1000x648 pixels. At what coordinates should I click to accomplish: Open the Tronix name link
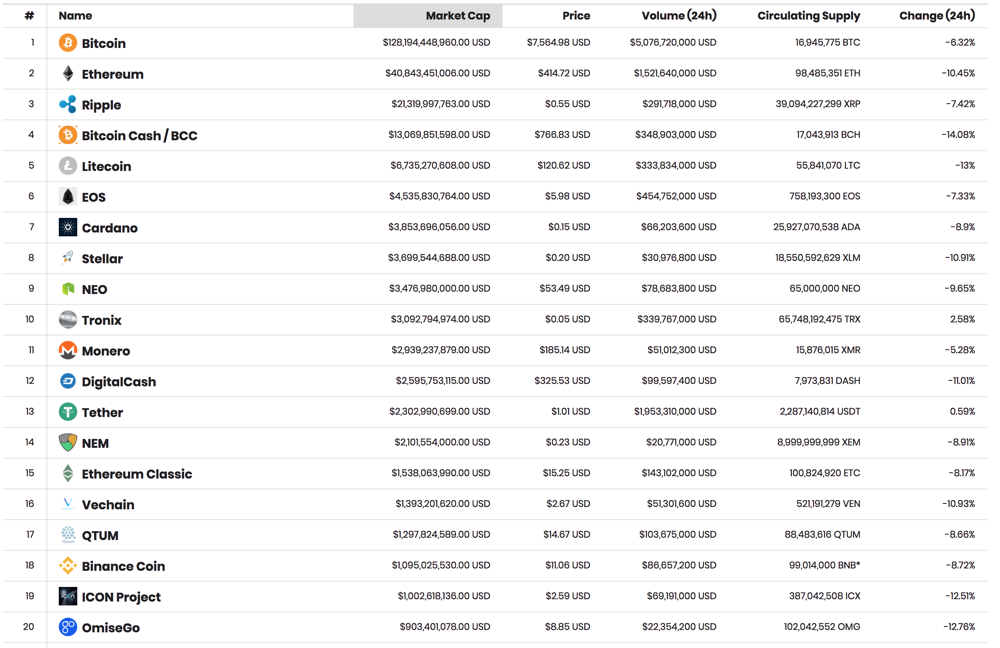point(101,320)
